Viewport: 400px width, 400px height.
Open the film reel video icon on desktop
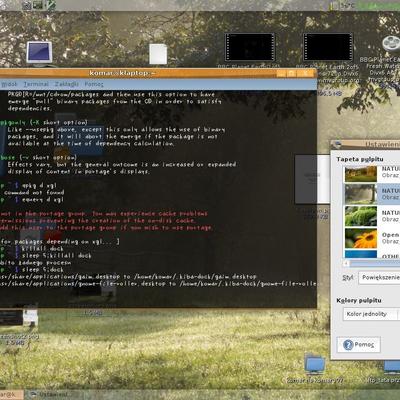(x=391, y=44)
